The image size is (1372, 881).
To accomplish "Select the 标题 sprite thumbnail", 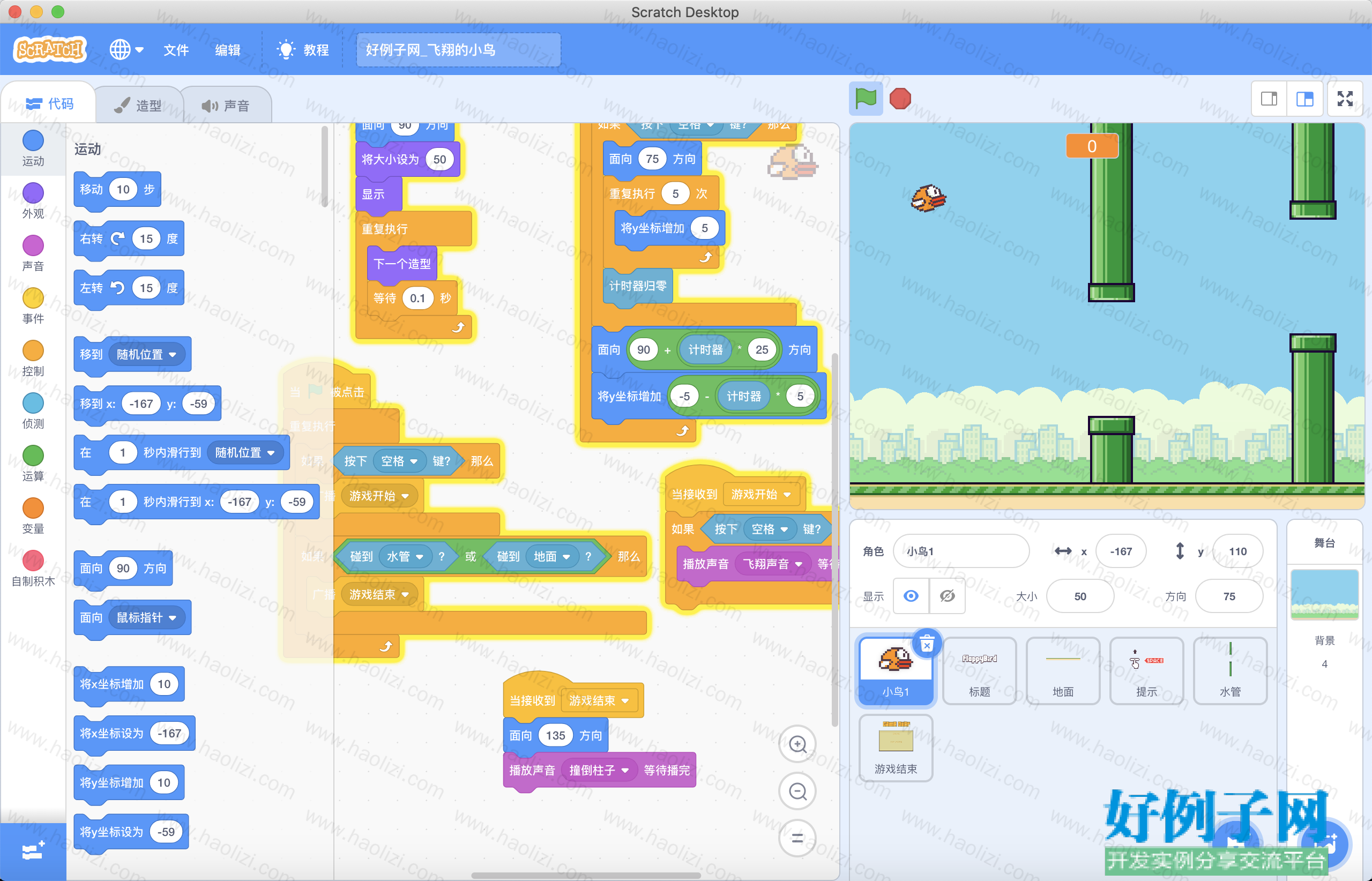I will (979, 671).
